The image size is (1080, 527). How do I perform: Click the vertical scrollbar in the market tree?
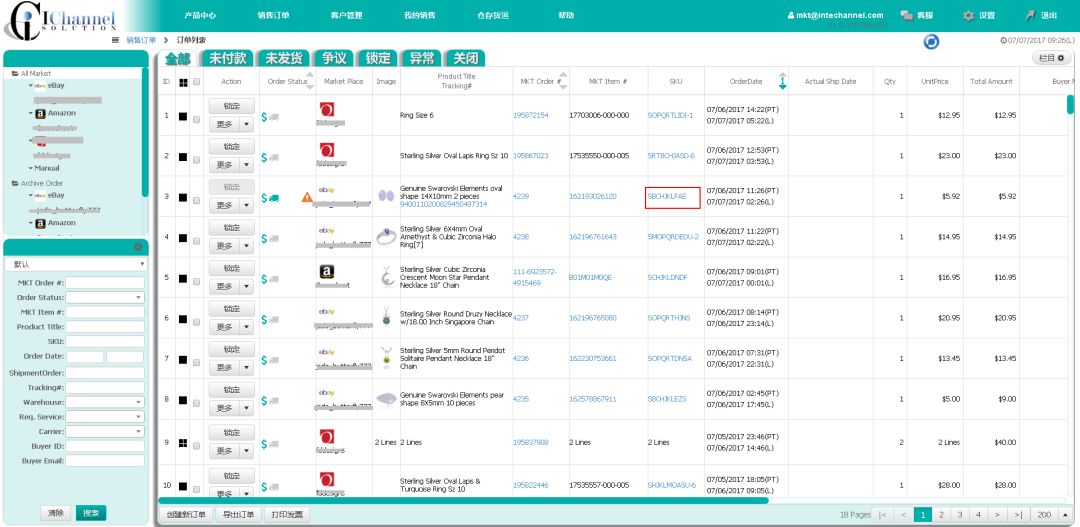tap(145, 131)
